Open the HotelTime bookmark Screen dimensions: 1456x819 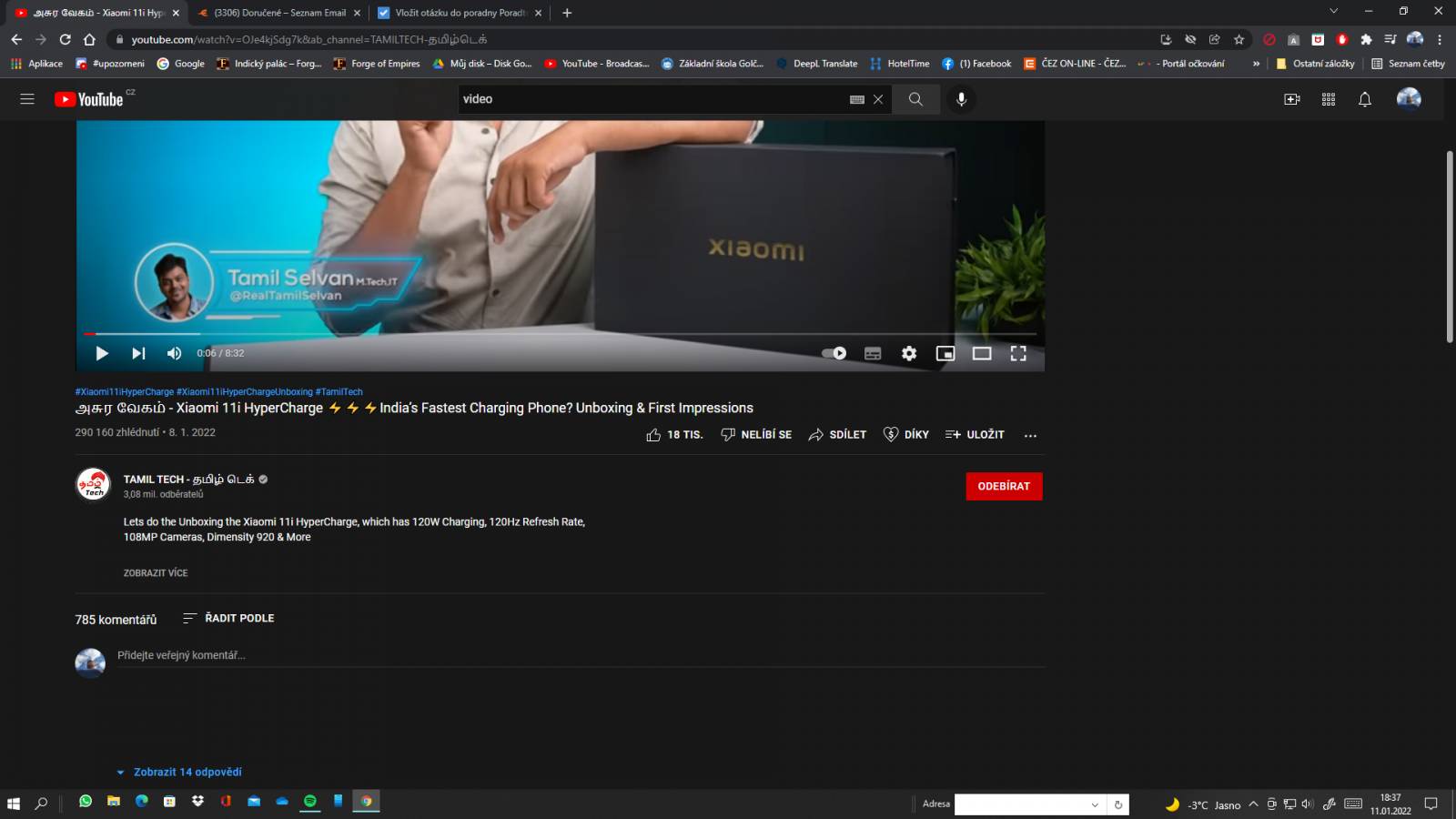tap(899, 64)
